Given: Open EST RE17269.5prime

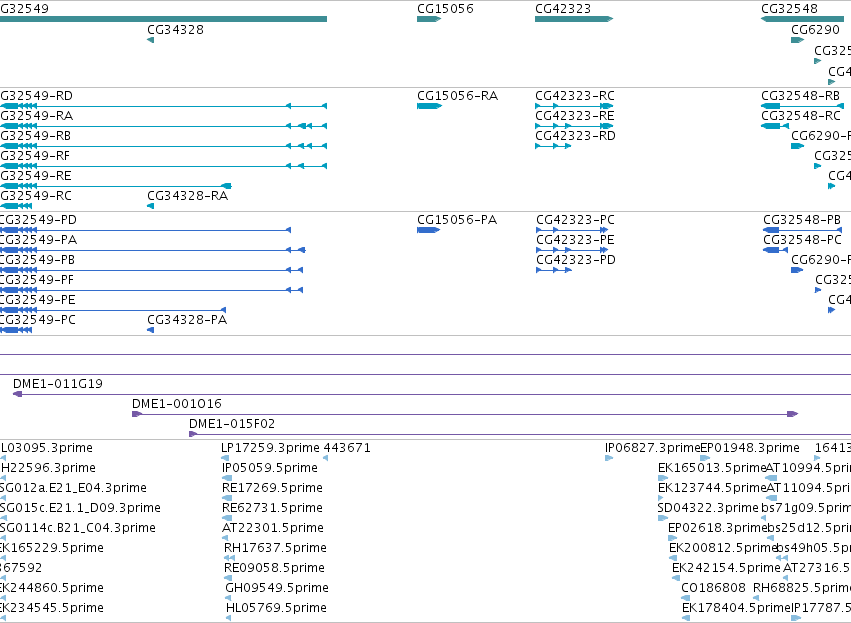Looking at the screenshot, I should coord(272,488).
